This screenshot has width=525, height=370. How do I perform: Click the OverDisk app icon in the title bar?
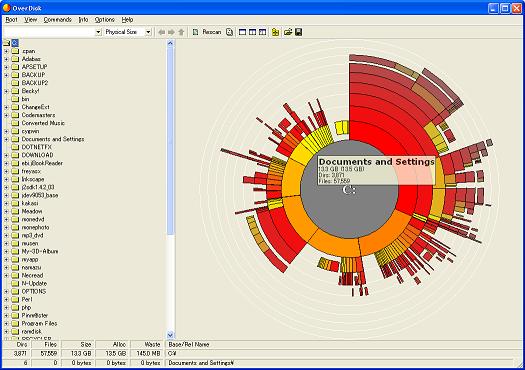(x=6, y=7)
